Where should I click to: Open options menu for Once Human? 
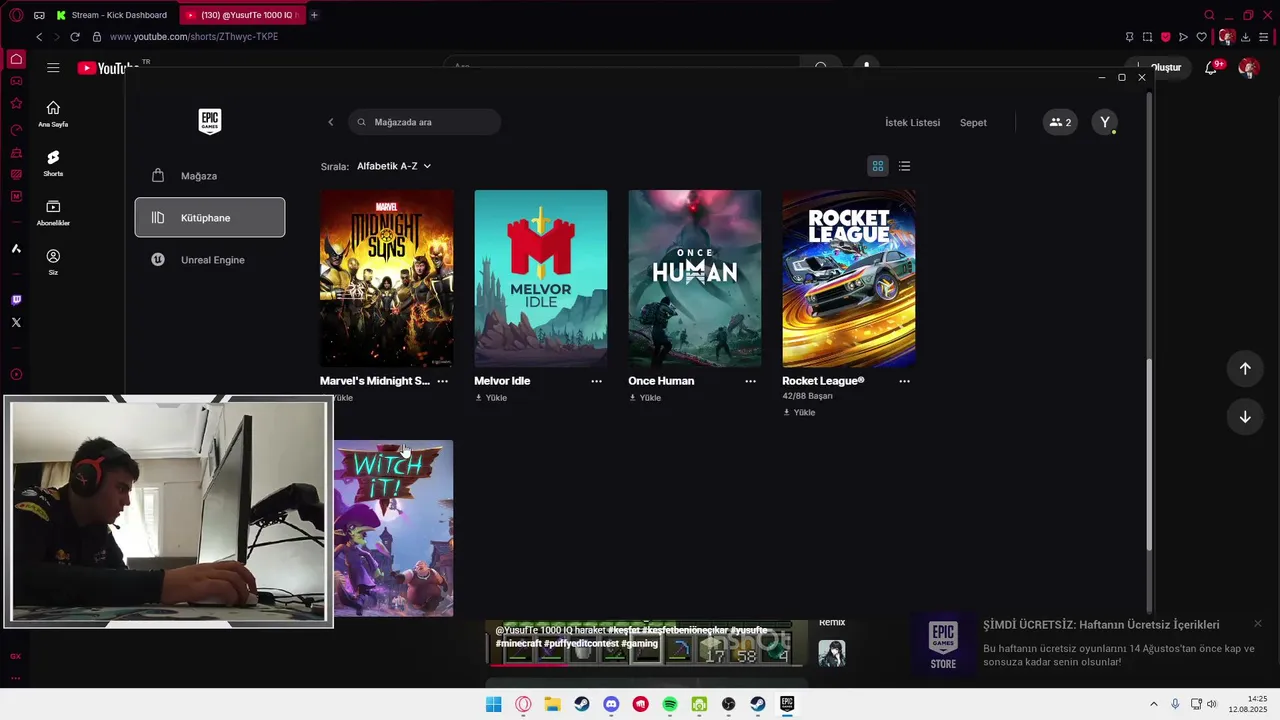pos(751,381)
